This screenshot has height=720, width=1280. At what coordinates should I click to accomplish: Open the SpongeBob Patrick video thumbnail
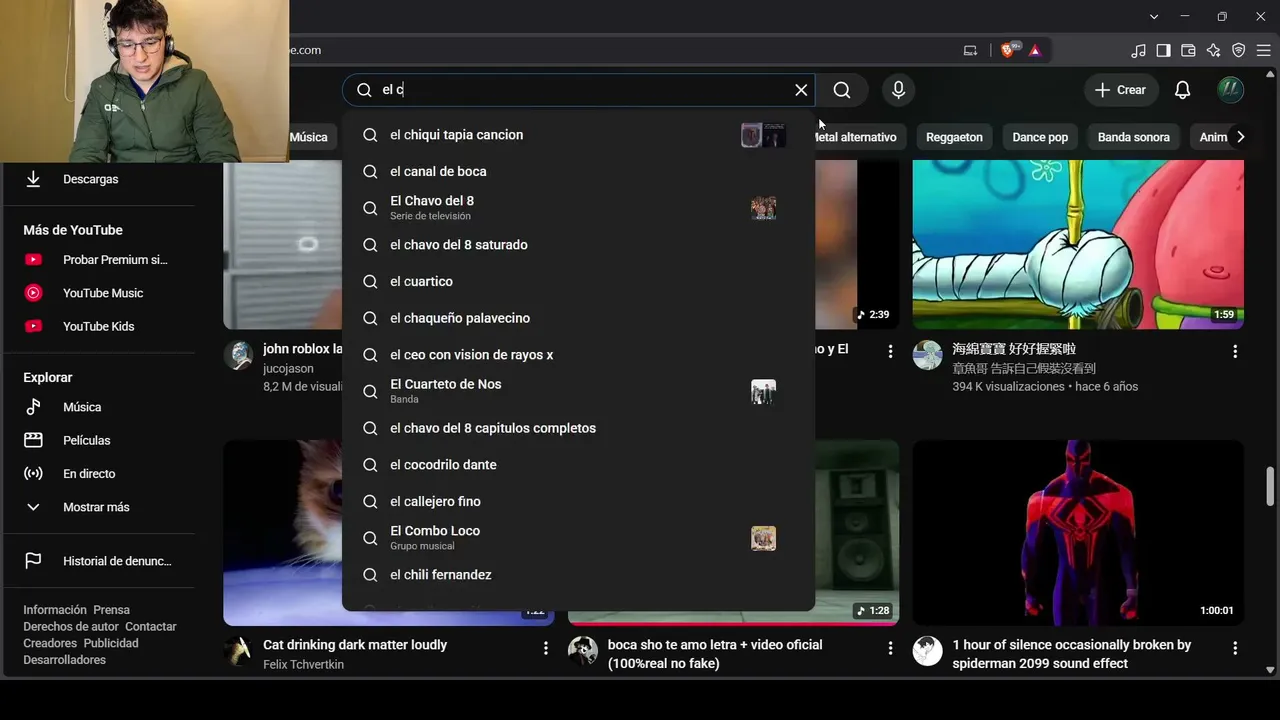click(1078, 244)
